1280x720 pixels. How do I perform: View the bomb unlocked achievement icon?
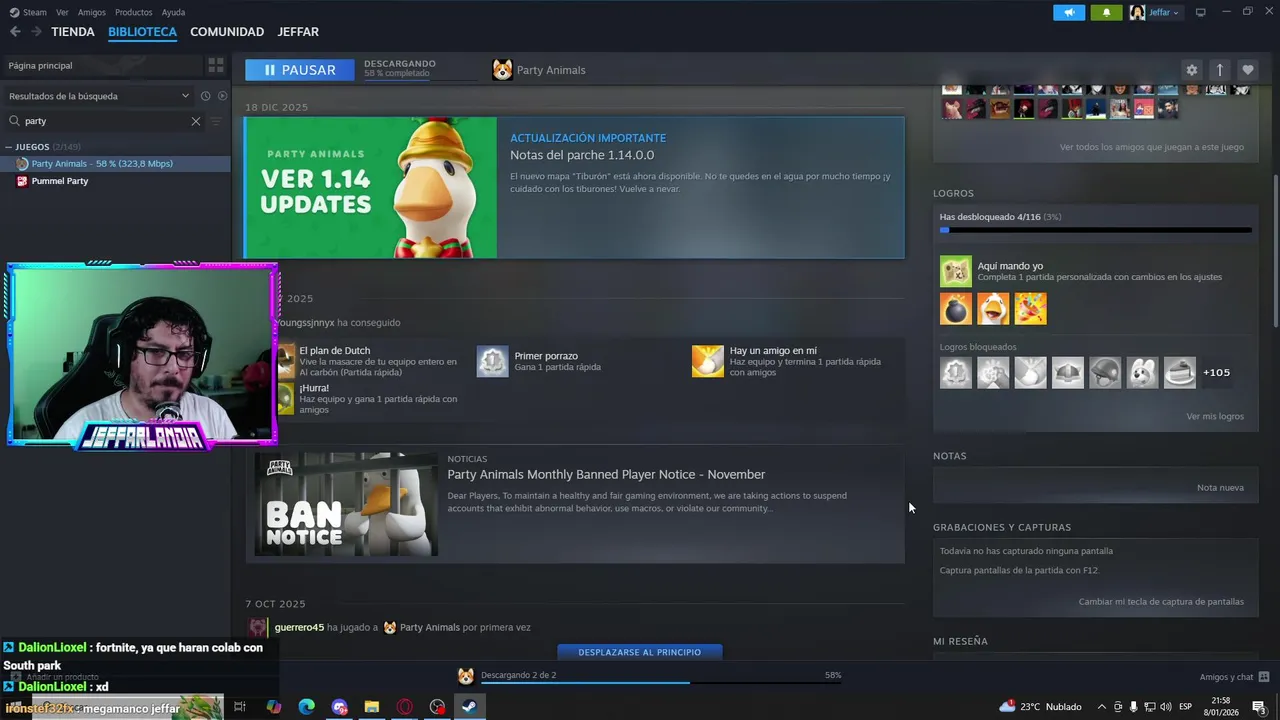[x=956, y=309]
